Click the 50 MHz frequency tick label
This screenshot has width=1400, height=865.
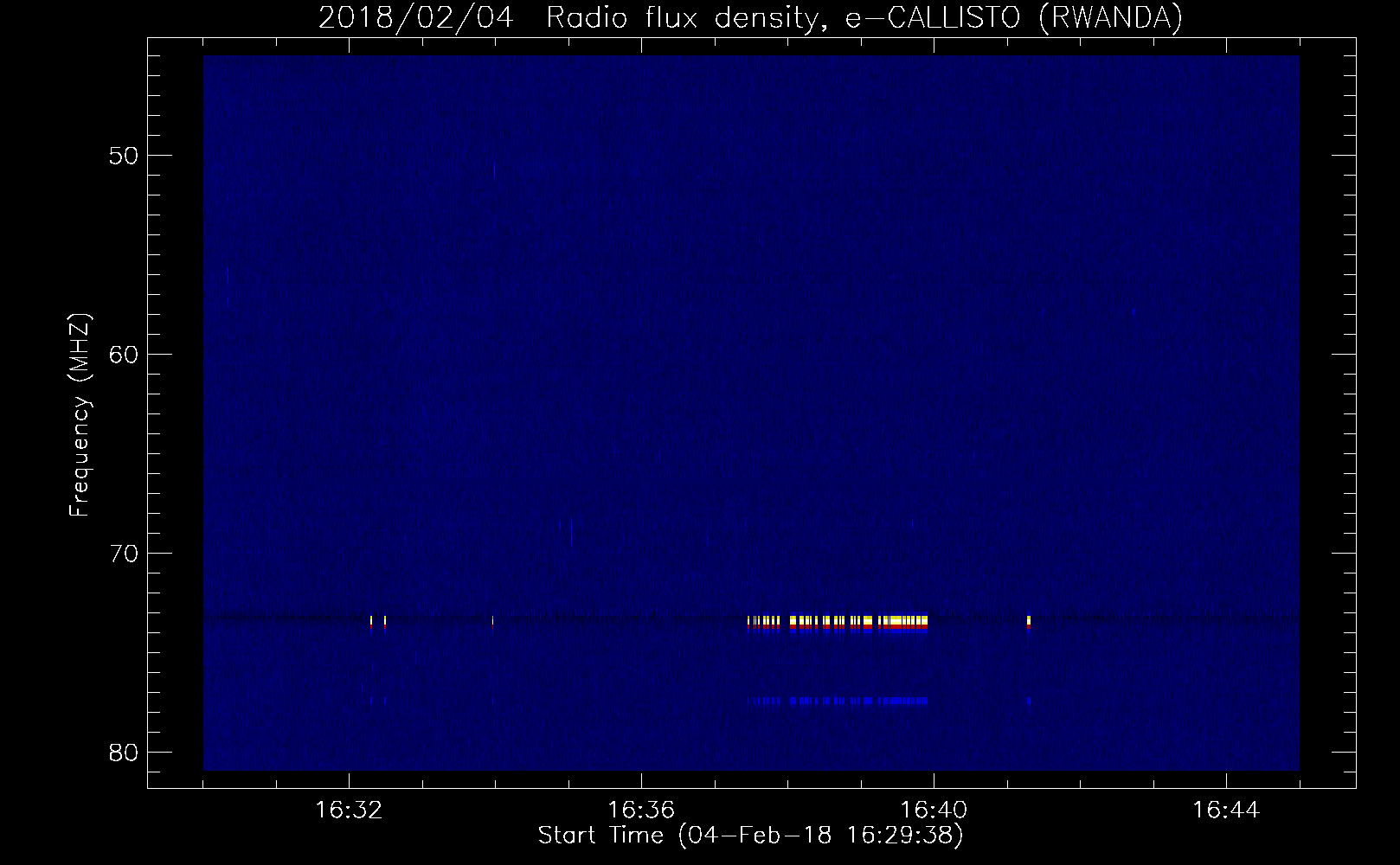123,156
